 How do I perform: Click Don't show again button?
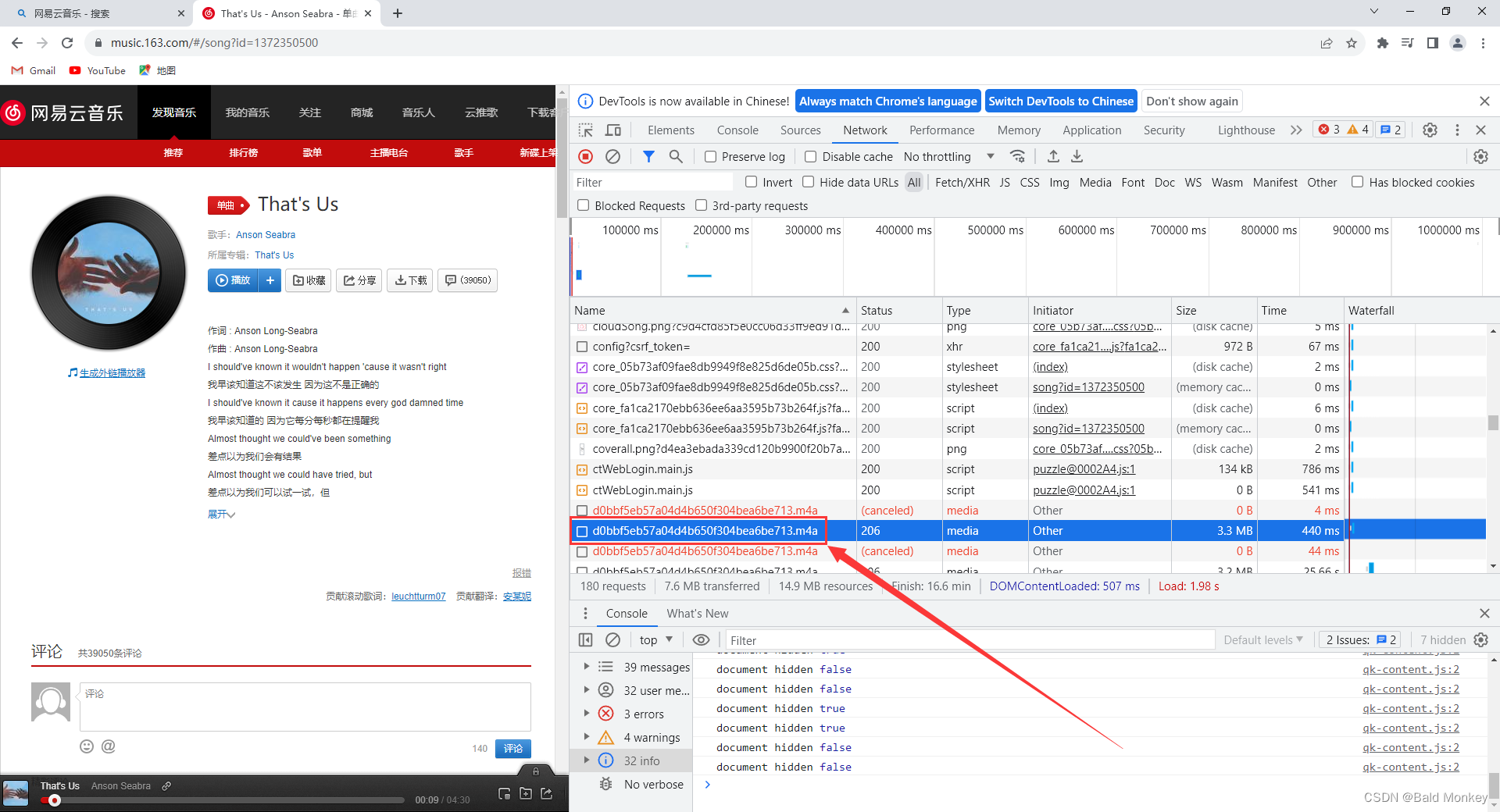point(1191,101)
